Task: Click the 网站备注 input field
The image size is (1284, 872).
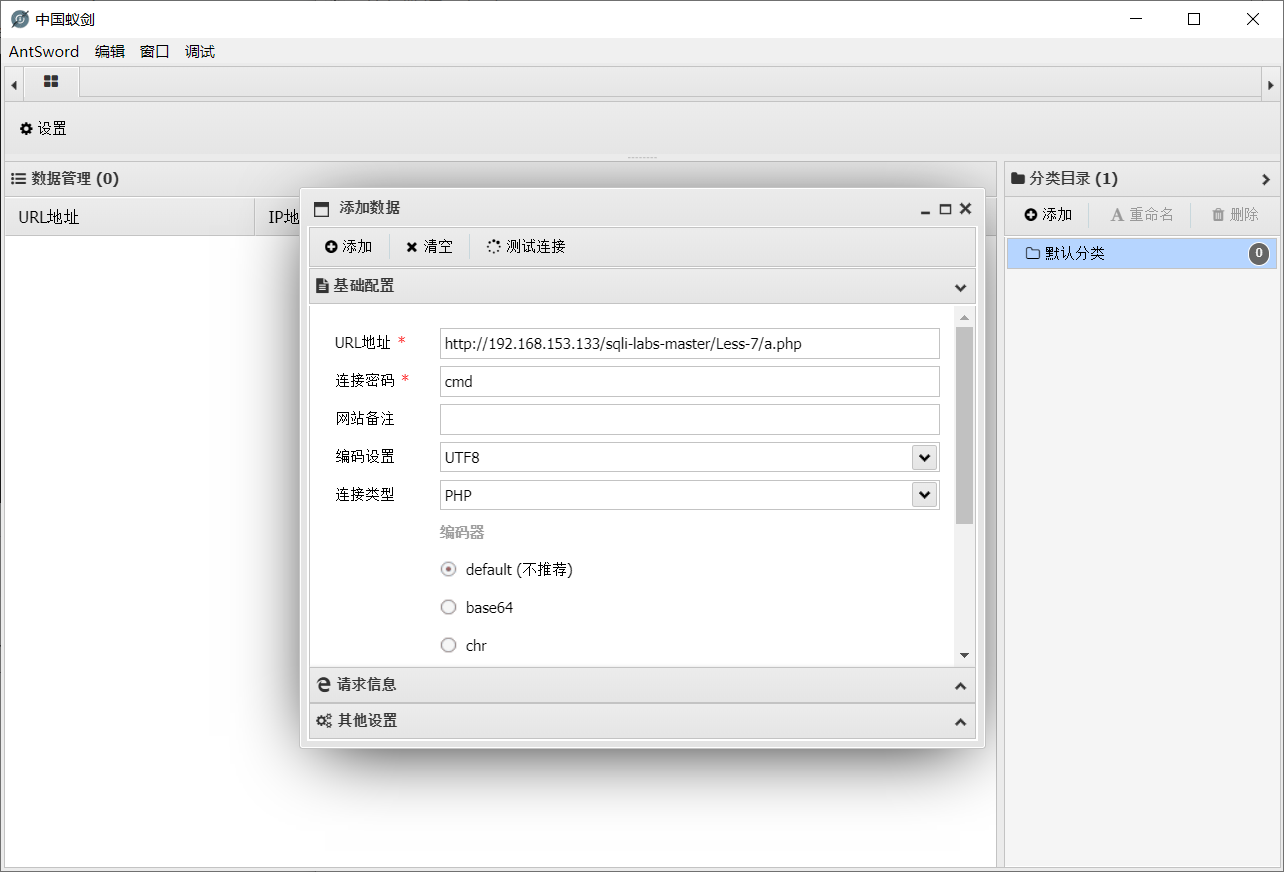Action: pyautogui.click(x=690, y=419)
